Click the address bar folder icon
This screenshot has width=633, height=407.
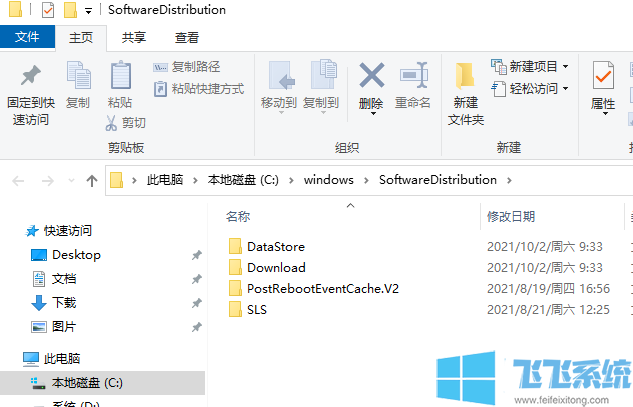coord(116,180)
